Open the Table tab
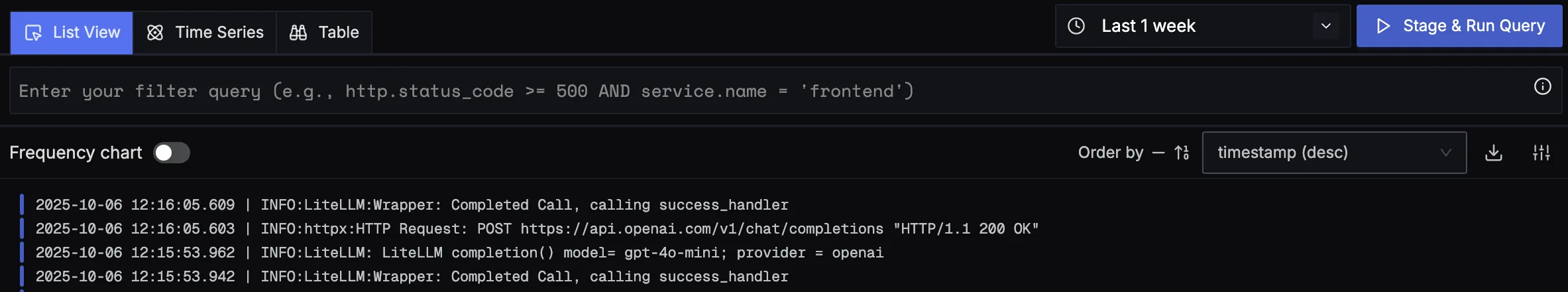Image resolution: width=1568 pixels, height=292 pixels. point(324,33)
